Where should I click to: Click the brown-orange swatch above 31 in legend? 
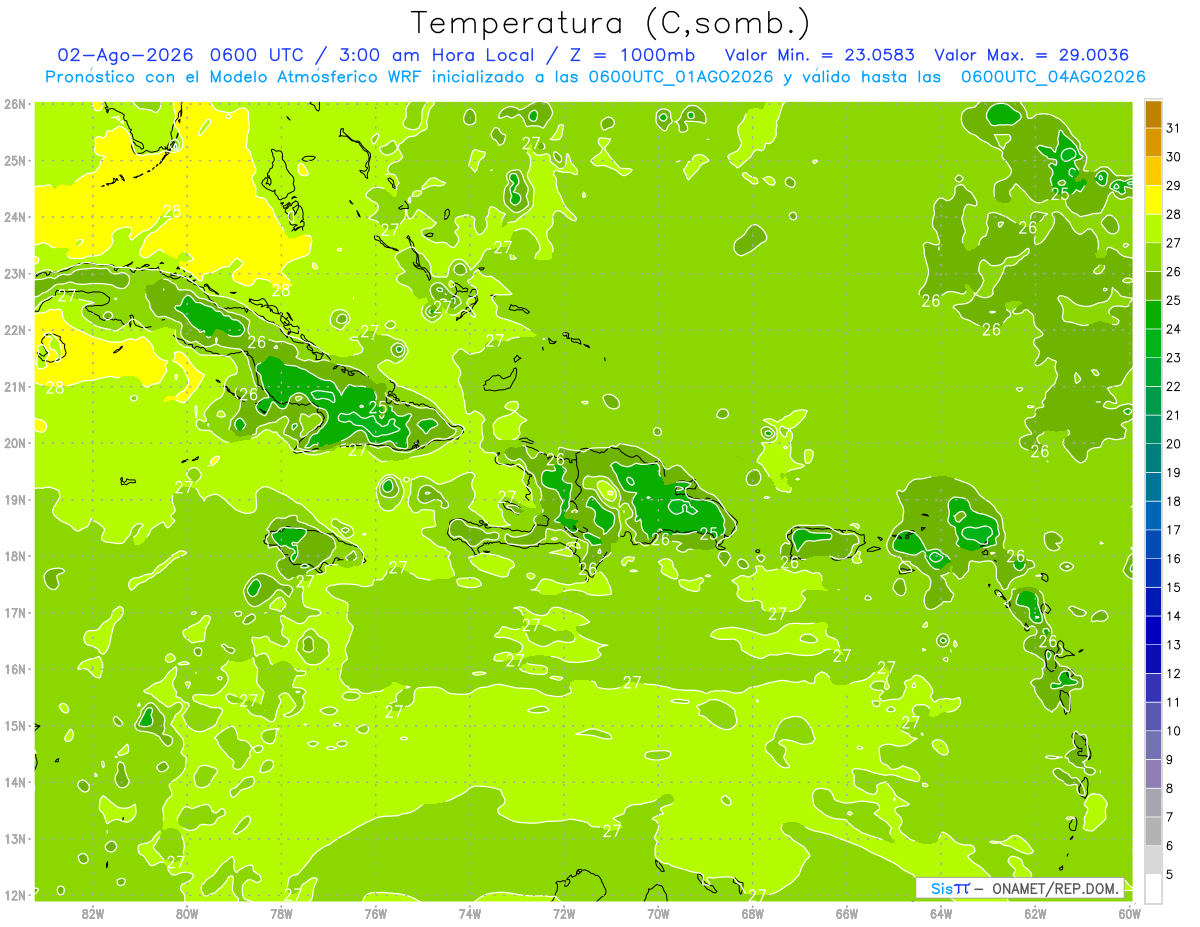coord(1152,114)
